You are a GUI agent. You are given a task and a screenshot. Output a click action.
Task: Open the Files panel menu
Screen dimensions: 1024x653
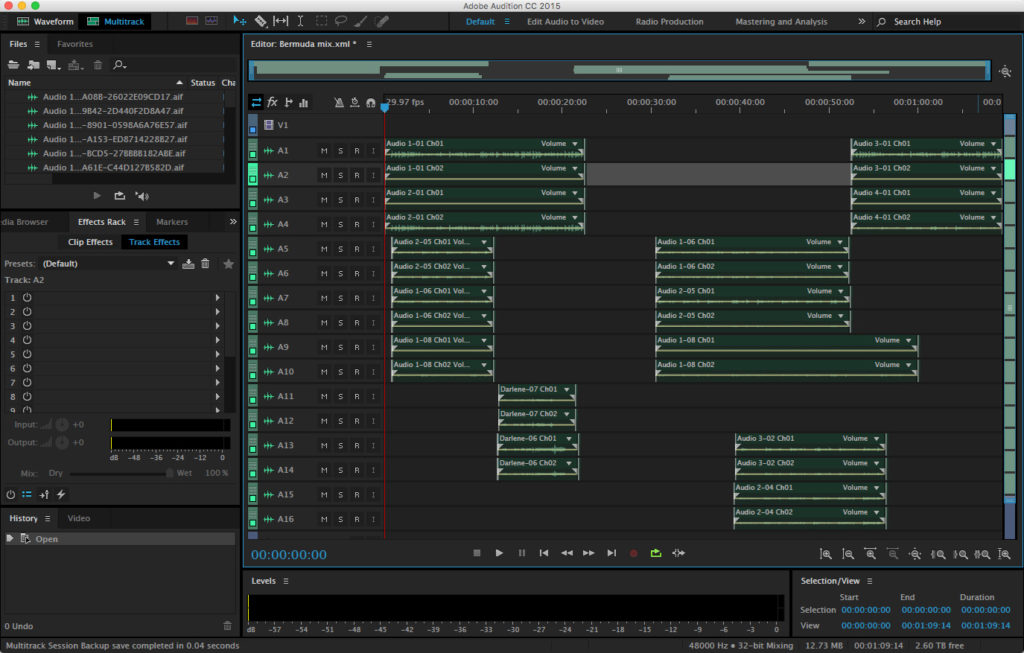[37, 44]
